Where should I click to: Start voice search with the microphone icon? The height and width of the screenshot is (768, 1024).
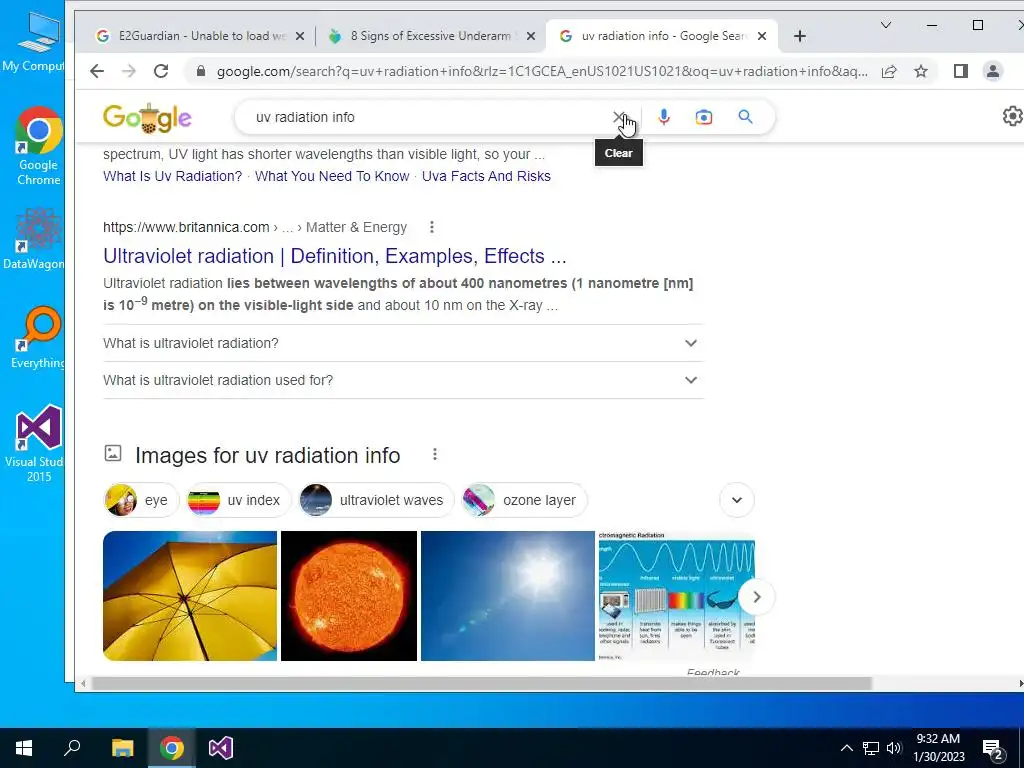click(664, 117)
